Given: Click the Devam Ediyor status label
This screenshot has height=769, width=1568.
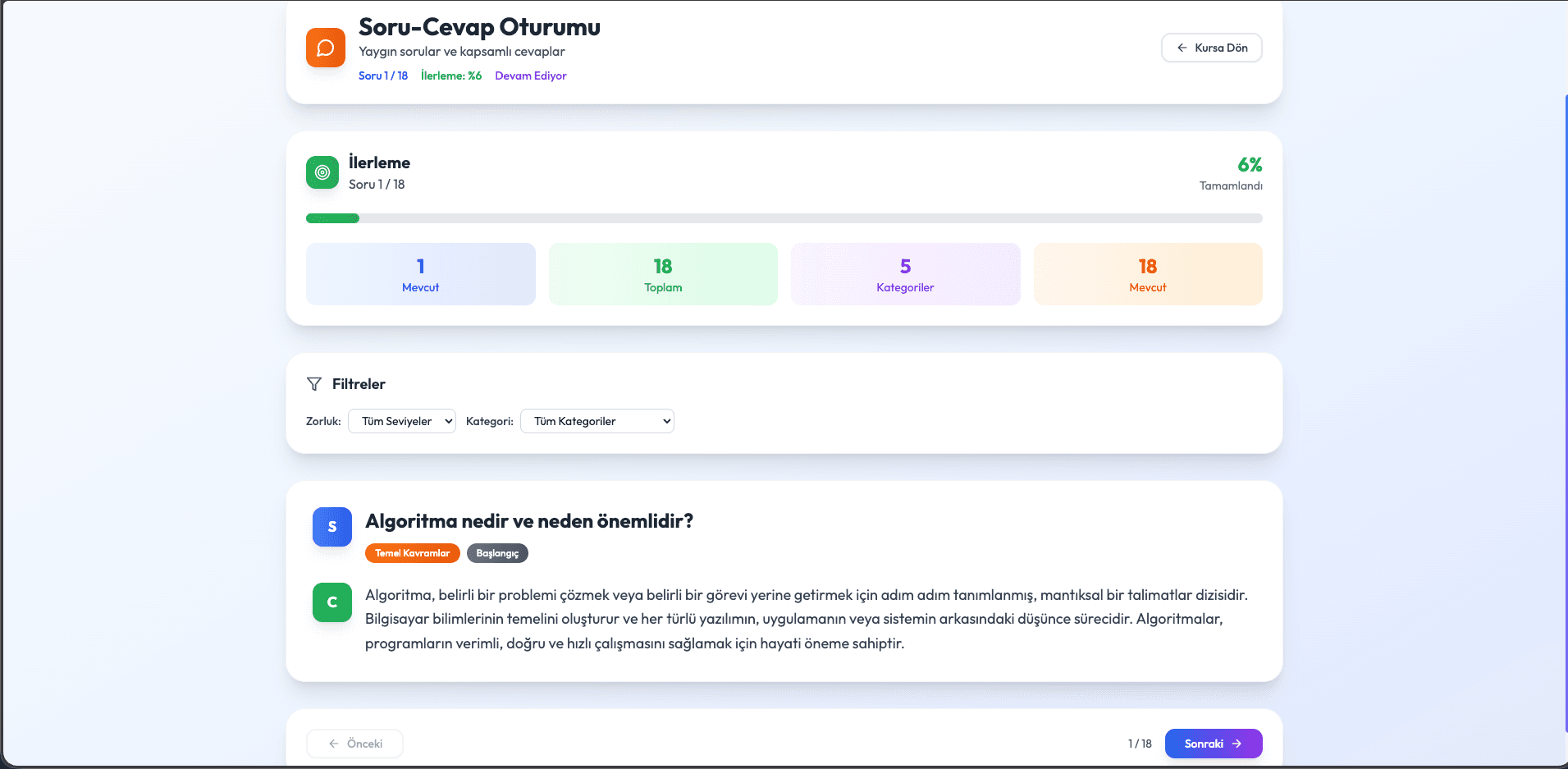Looking at the screenshot, I should click(530, 76).
